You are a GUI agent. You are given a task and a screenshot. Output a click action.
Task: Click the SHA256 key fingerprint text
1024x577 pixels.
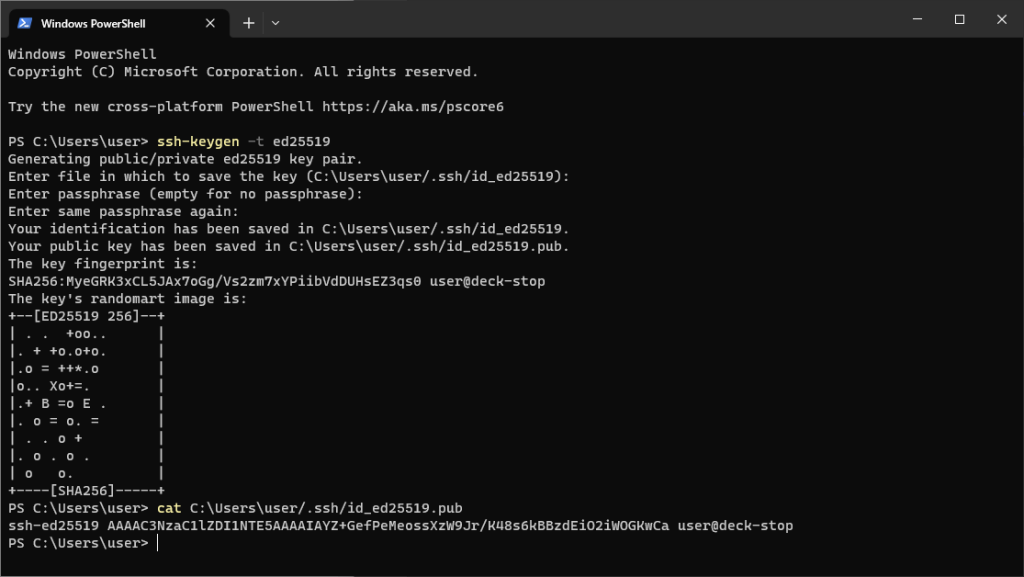coord(215,282)
